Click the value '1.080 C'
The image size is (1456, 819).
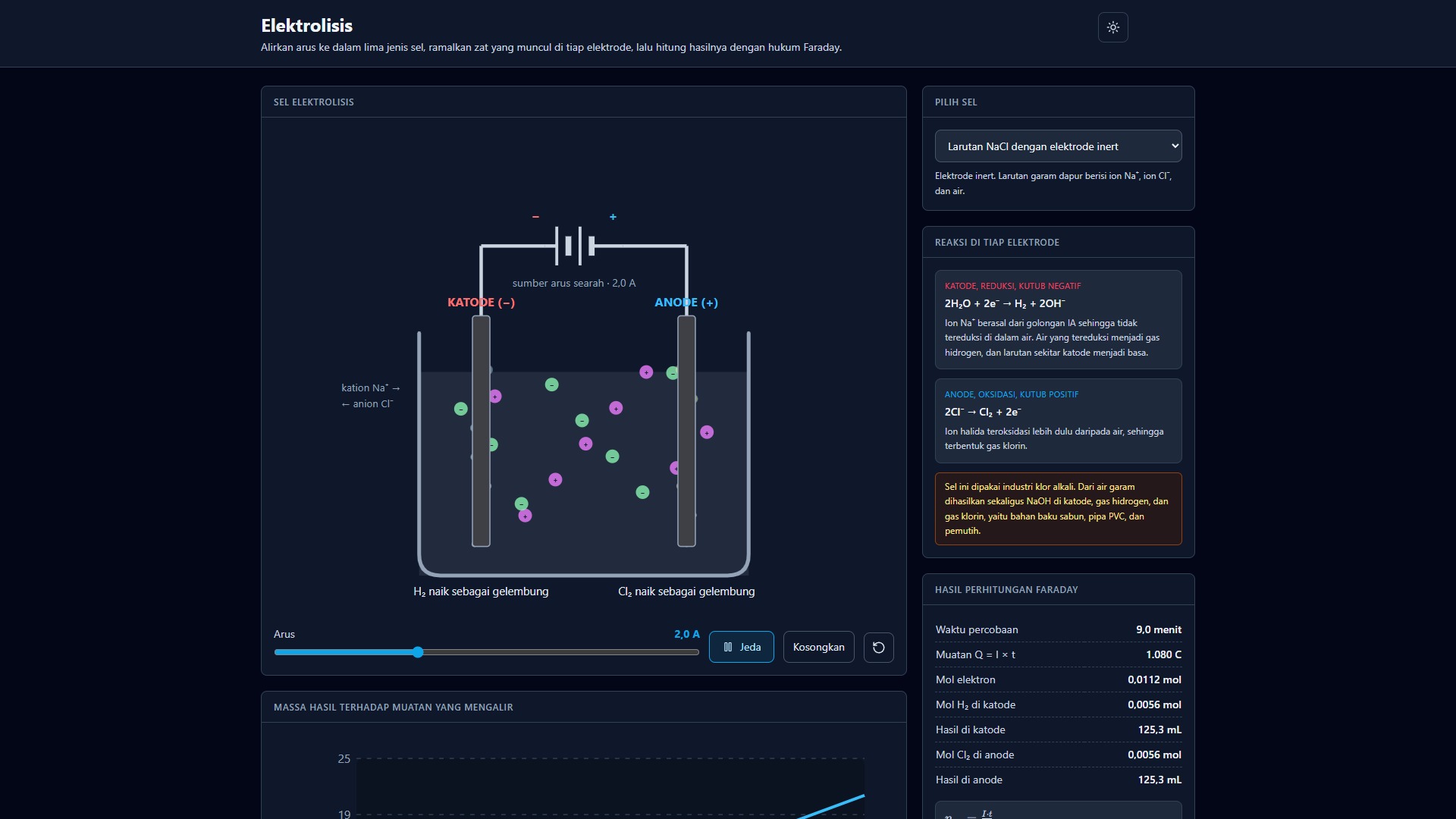[x=1163, y=654]
